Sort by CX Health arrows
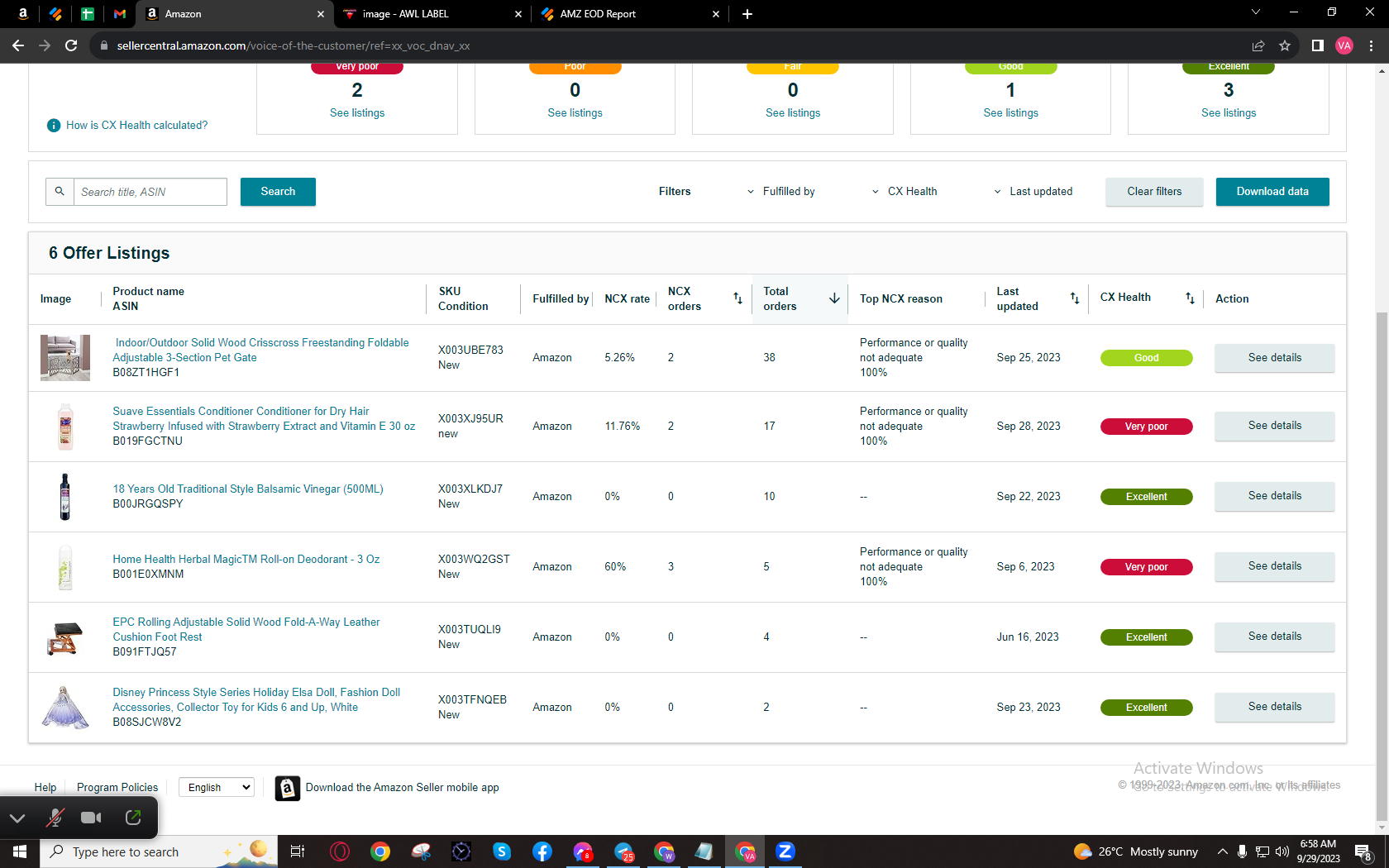The height and width of the screenshot is (868, 1389). click(1190, 298)
